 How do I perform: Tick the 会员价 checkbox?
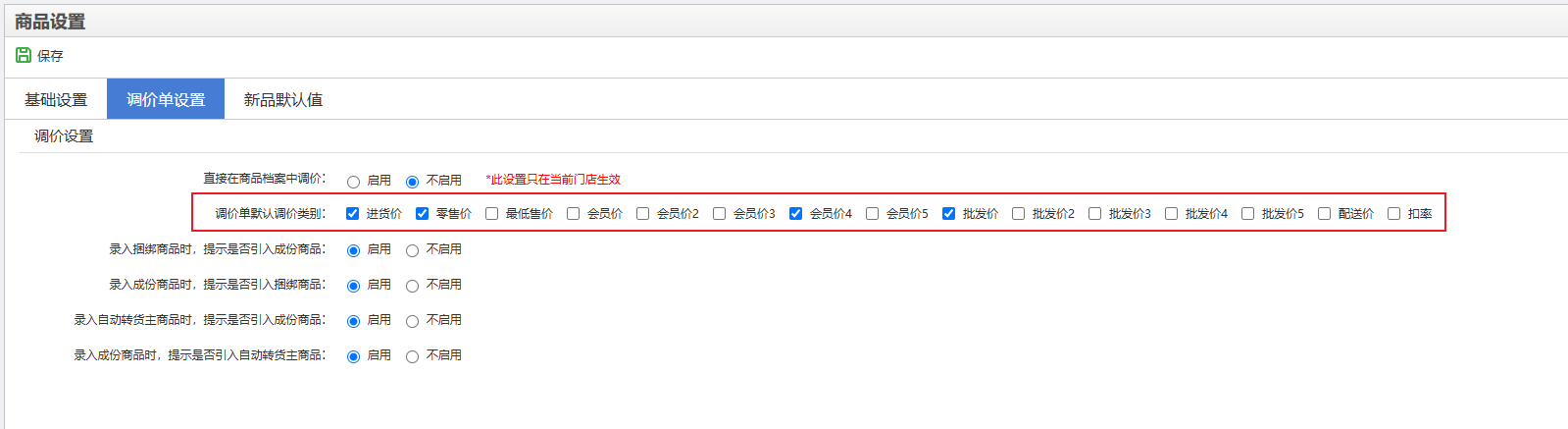point(573,213)
